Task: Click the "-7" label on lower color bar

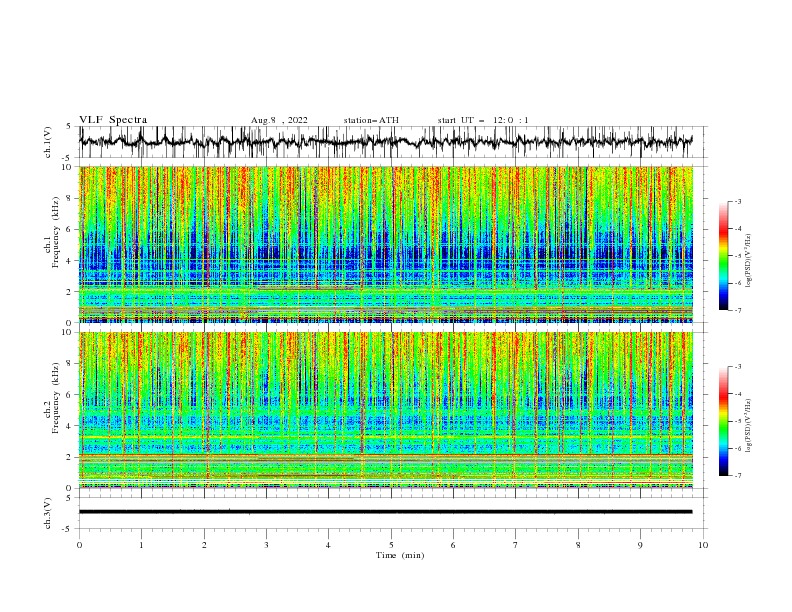Action: [738, 475]
